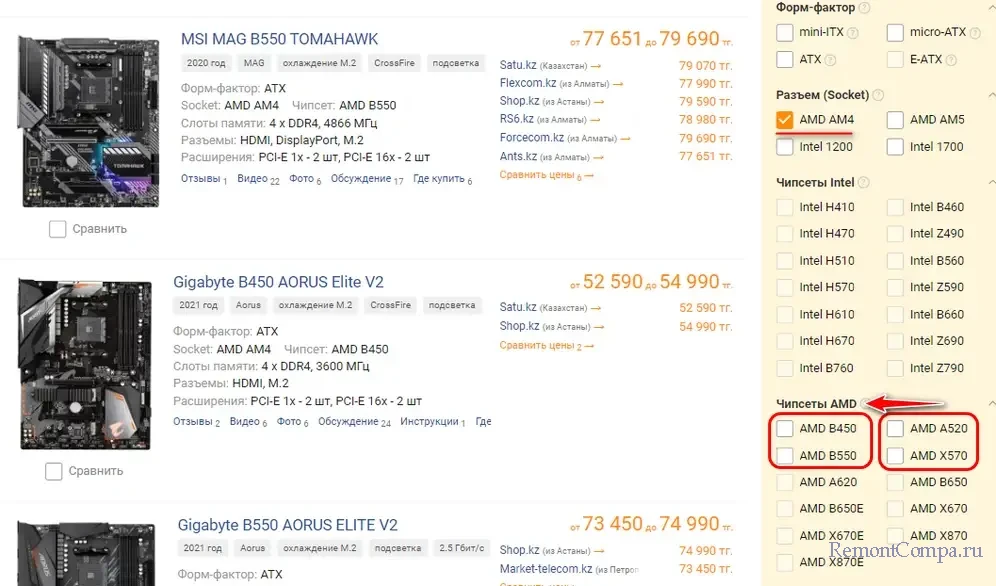Click help icon next to Форм-фактор heading
The image size is (996, 586).
point(864,8)
